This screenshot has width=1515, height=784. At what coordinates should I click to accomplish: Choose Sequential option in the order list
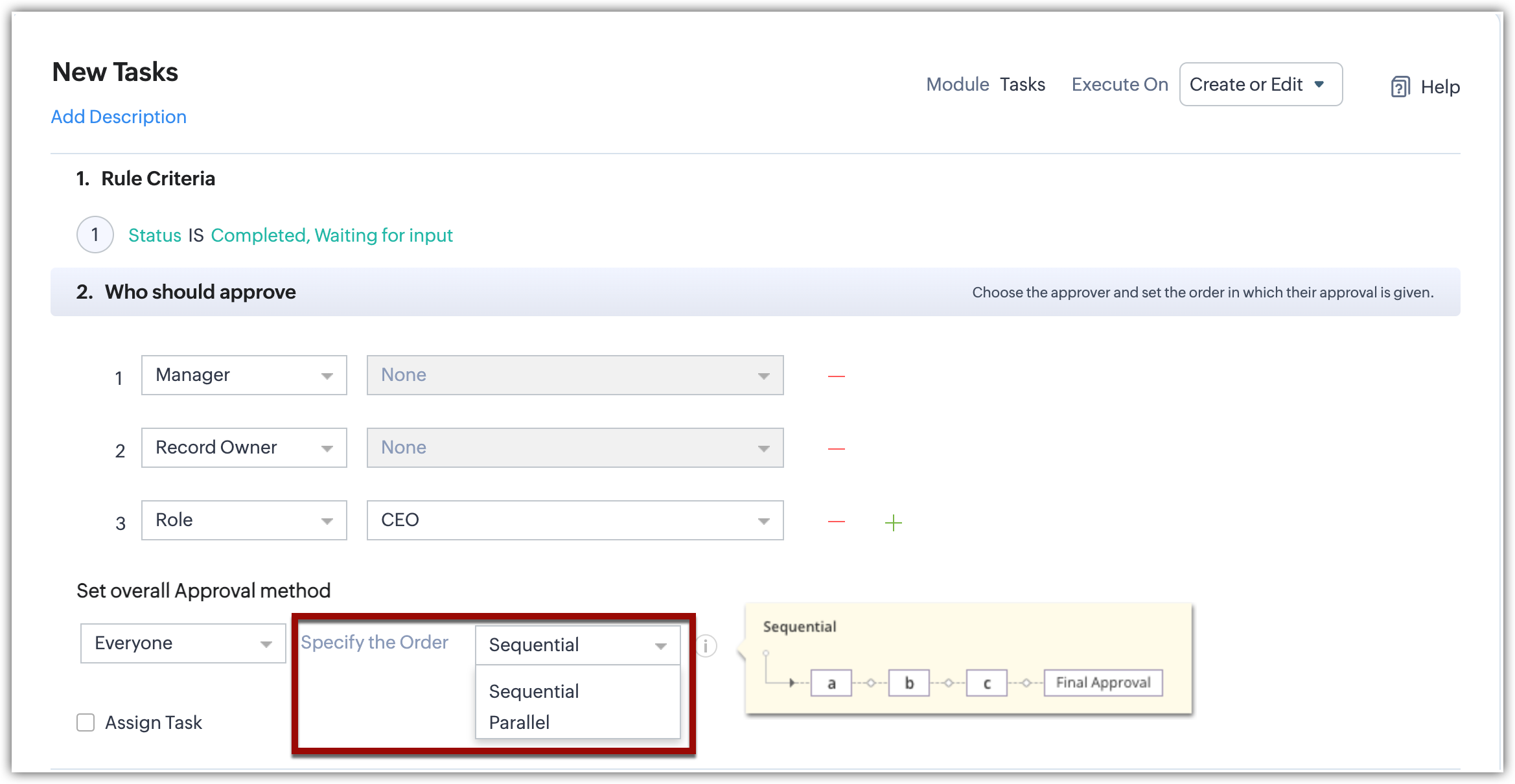[533, 691]
